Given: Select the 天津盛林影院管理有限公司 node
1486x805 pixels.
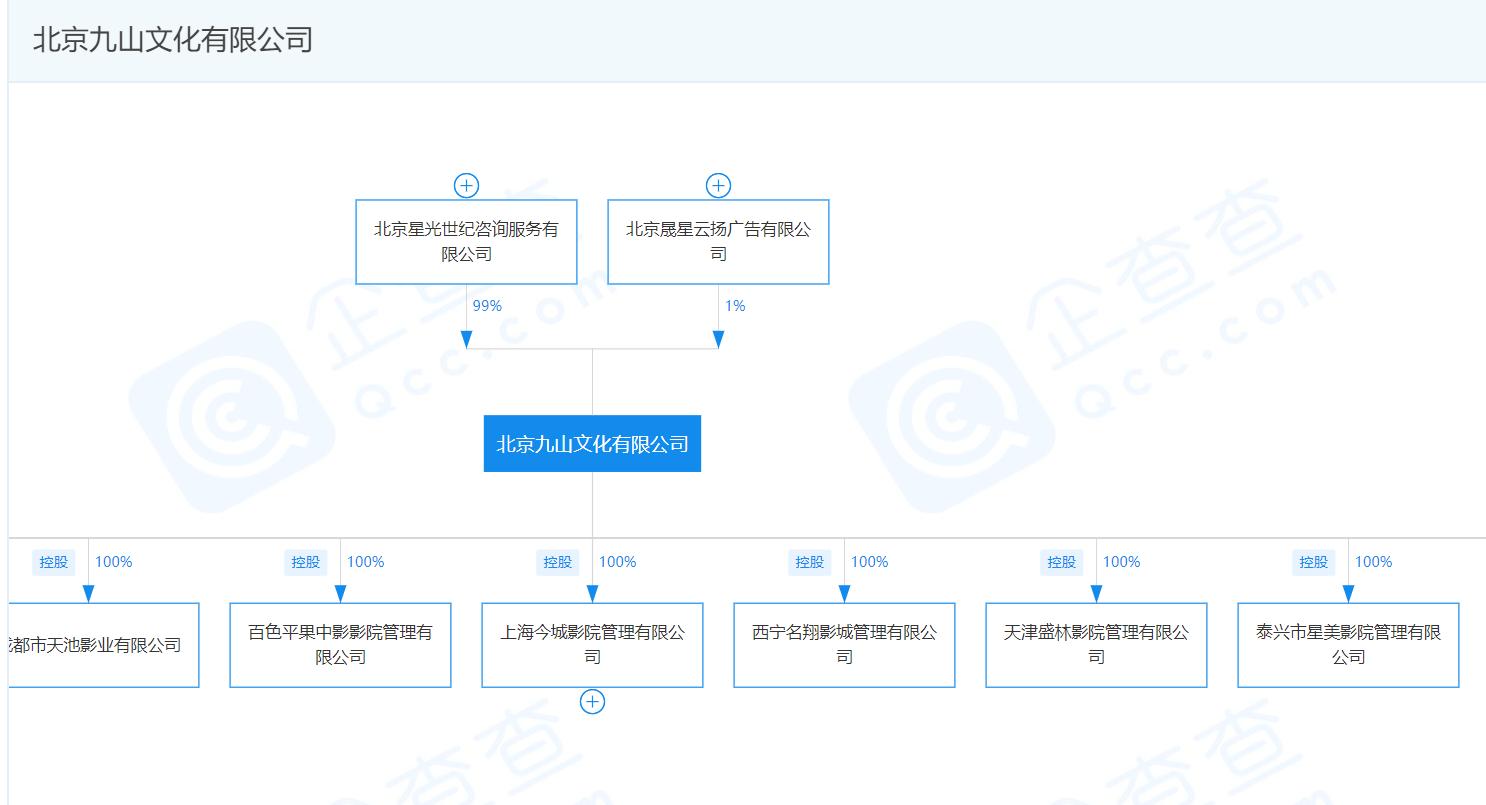Looking at the screenshot, I should [1096, 644].
